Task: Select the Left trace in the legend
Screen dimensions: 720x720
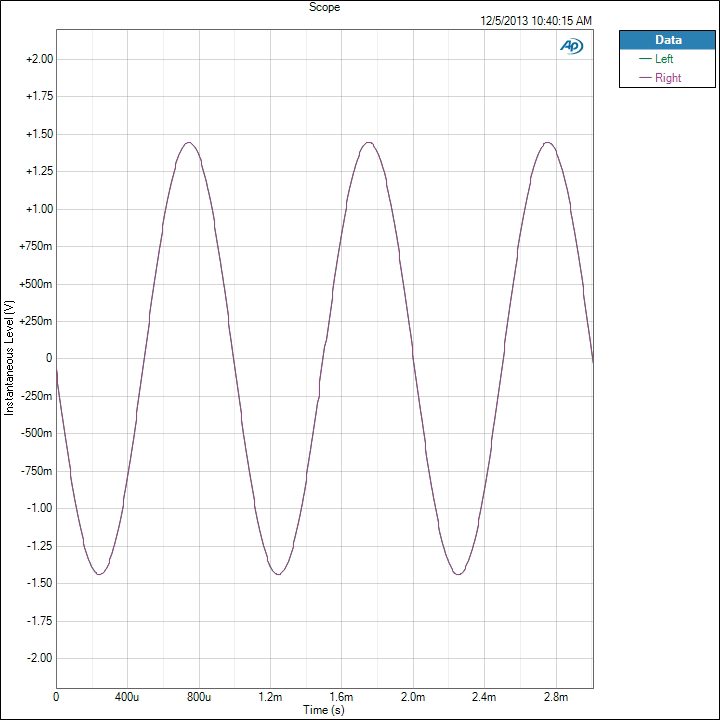Action: coord(664,59)
